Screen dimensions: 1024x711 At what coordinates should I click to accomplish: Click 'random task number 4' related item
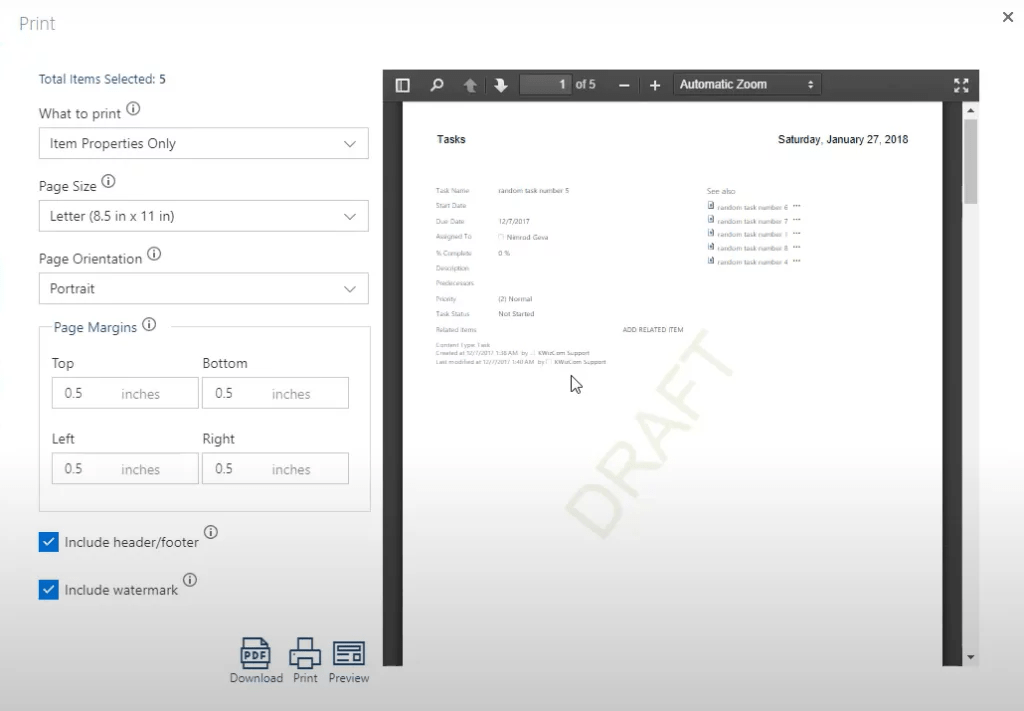pos(752,262)
